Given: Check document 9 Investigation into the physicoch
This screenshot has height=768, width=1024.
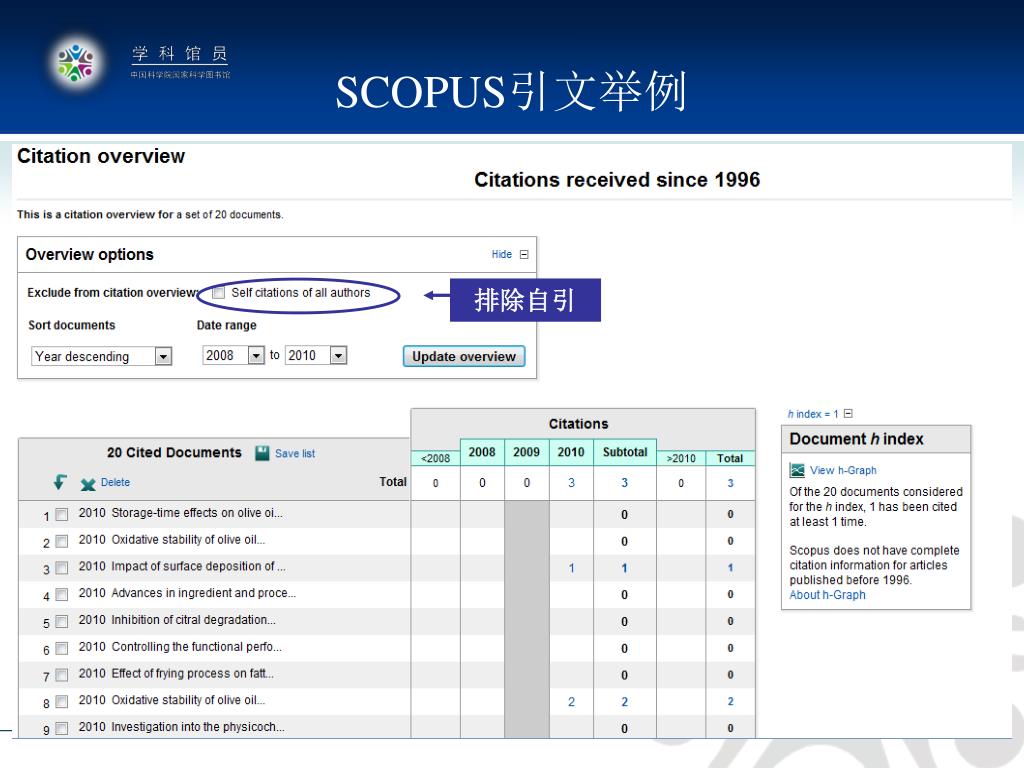Looking at the screenshot, I should 61,729.
